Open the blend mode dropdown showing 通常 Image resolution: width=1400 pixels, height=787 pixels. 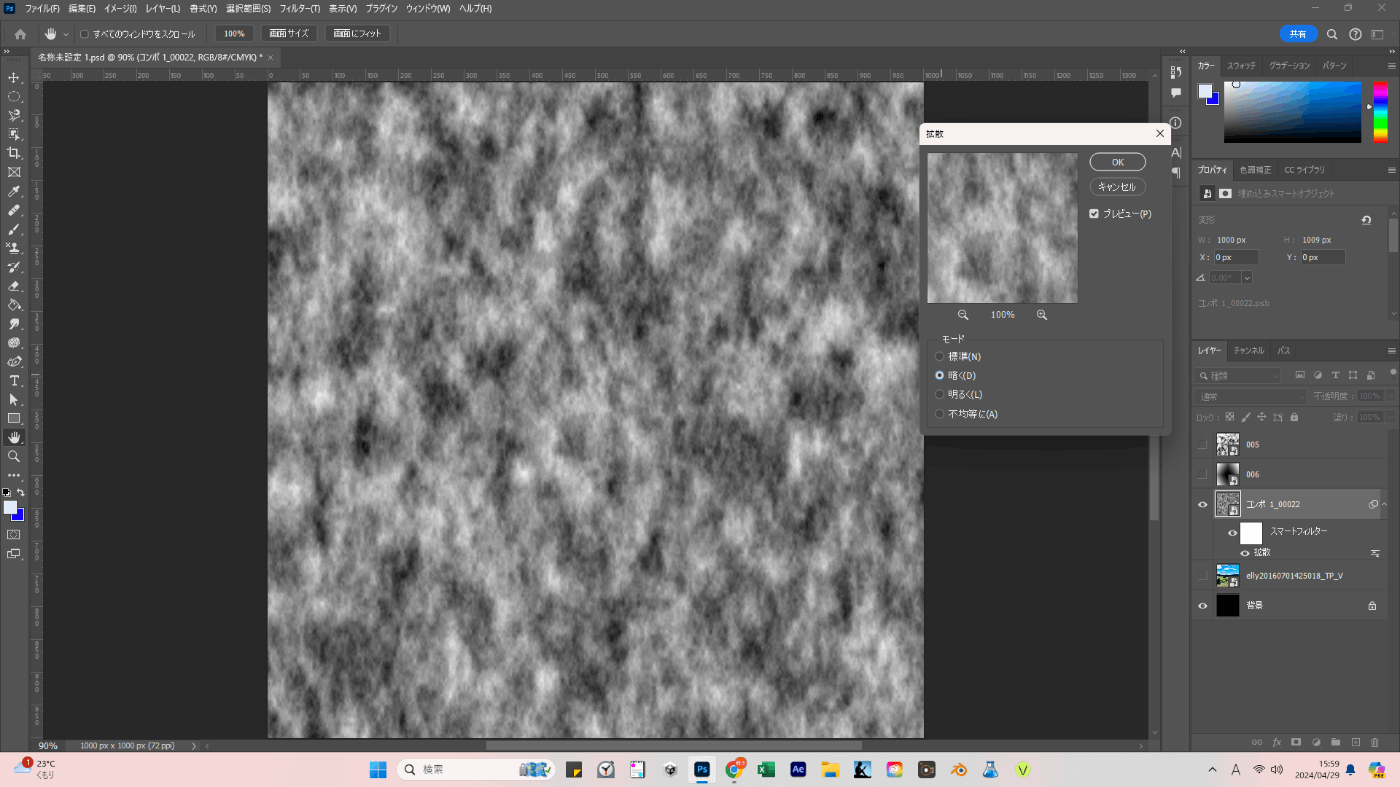[1250, 397]
